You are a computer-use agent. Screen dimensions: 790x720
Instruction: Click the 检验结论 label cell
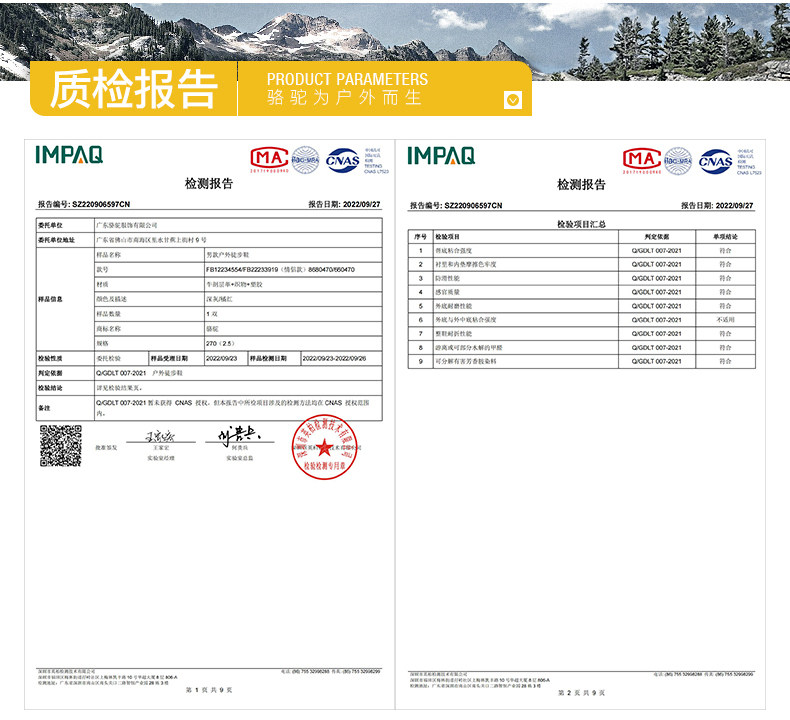pos(65,388)
